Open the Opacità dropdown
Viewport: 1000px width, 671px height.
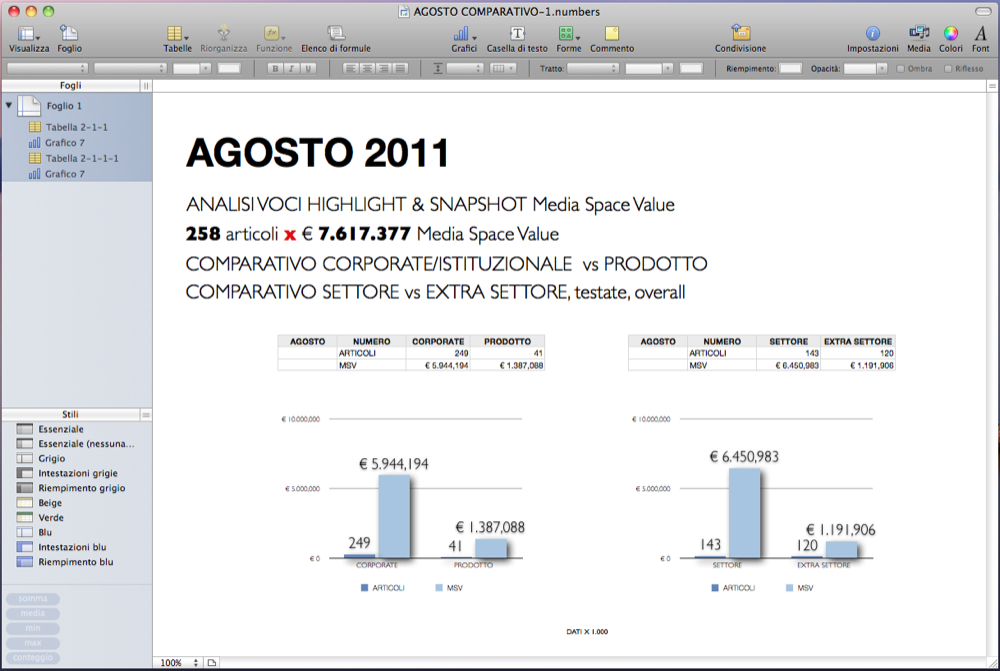pyautogui.click(x=865, y=68)
